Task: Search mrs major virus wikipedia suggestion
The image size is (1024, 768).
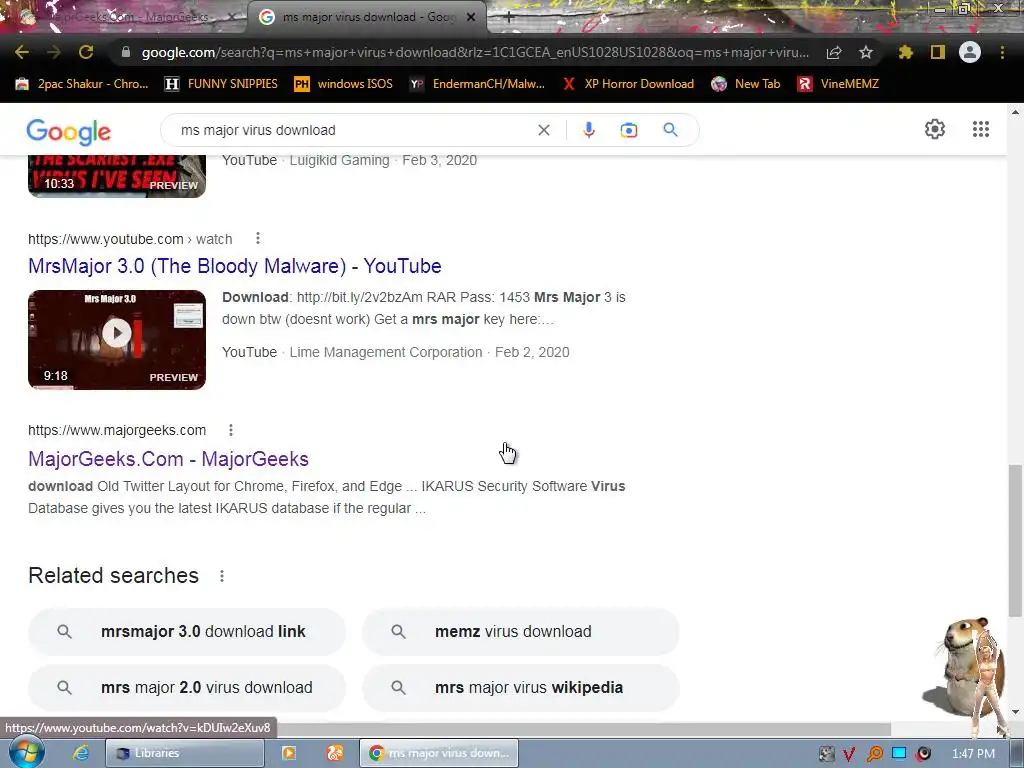Action: point(520,688)
